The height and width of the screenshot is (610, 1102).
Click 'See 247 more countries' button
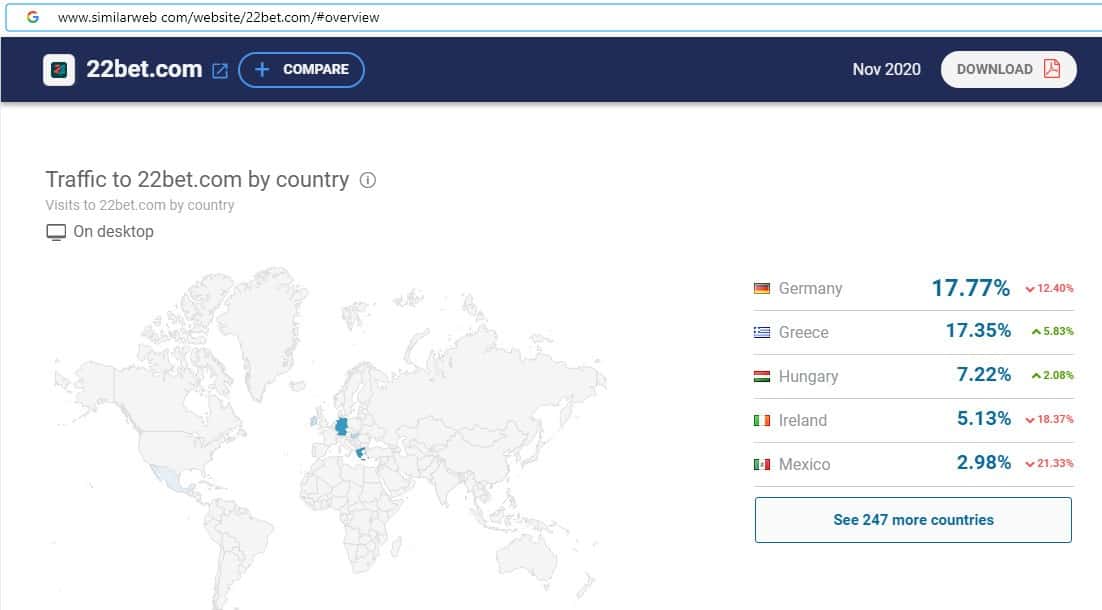[x=913, y=520]
